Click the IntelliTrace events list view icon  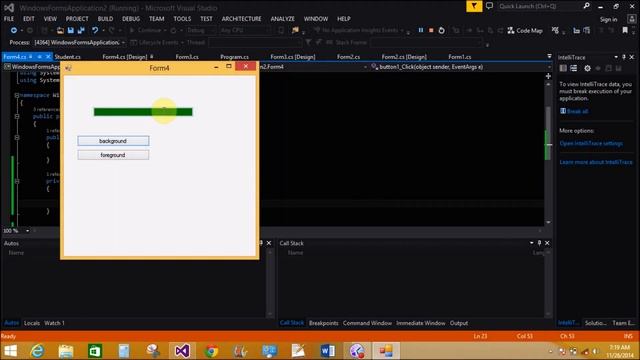tap(573, 69)
